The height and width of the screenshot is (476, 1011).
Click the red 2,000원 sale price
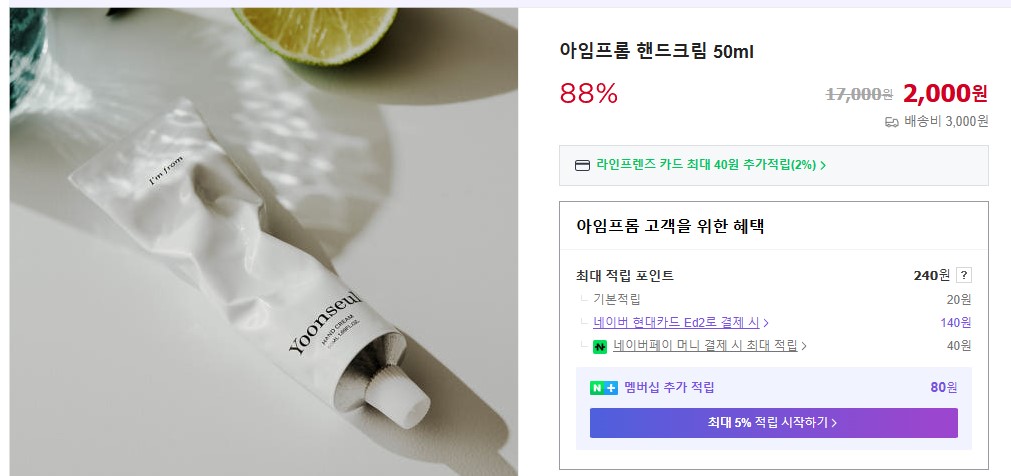(x=944, y=93)
